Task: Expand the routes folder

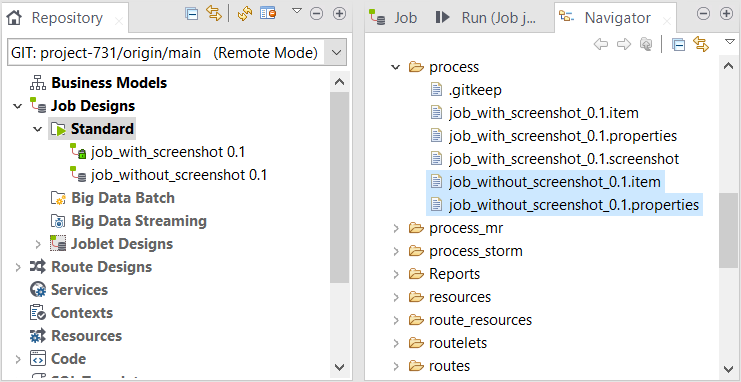Action: tap(396, 366)
